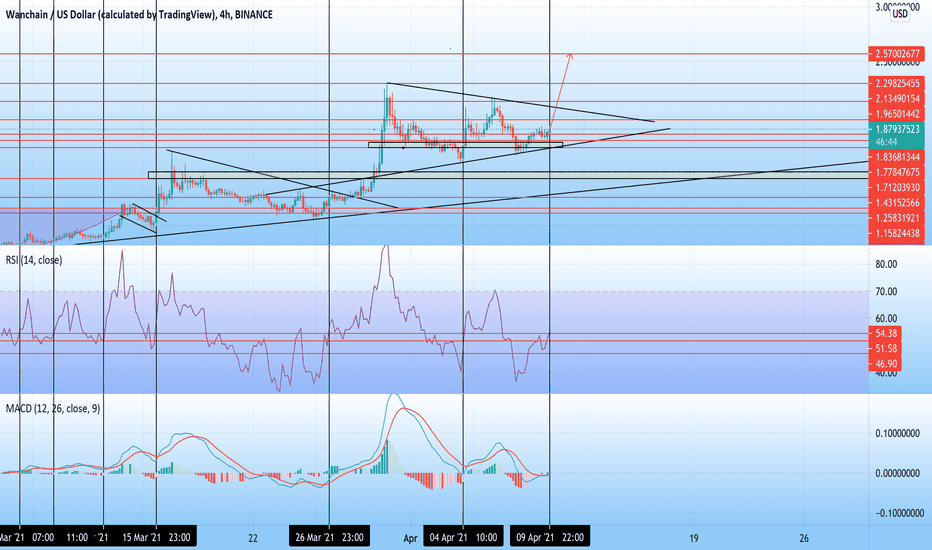Screen dimensions: 932x550
Task: Select the 2.13490154 price level label
Action: [x=896, y=99]
